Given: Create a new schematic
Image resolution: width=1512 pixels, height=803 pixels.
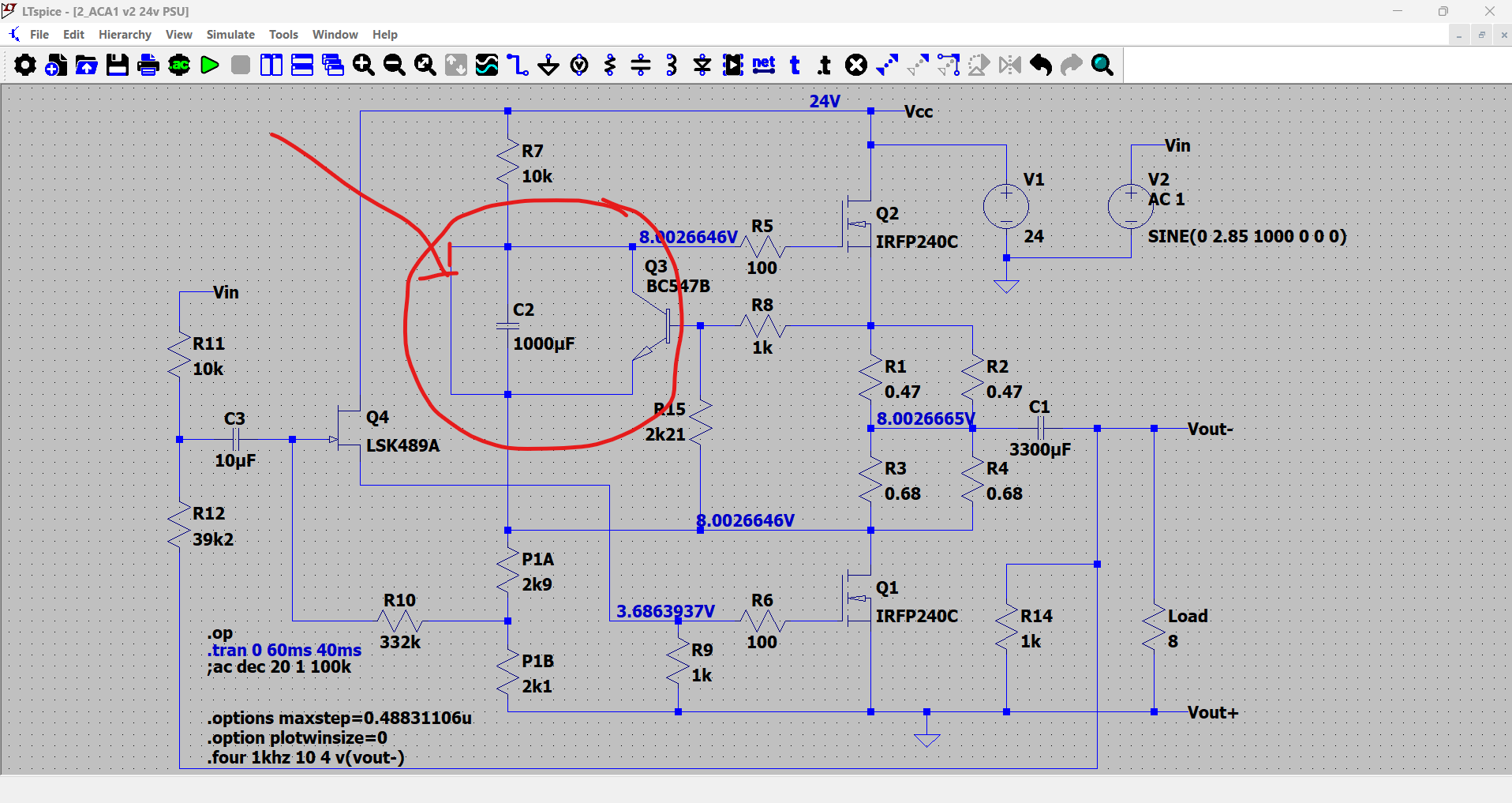Looking at the screenshot, I should (x=56, y=65).
